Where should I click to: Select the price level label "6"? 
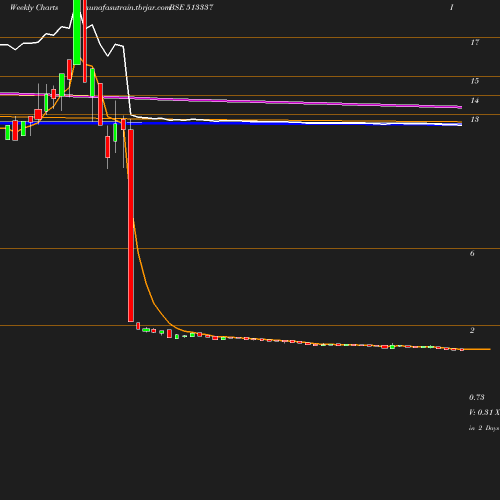[x=472, y=253]
